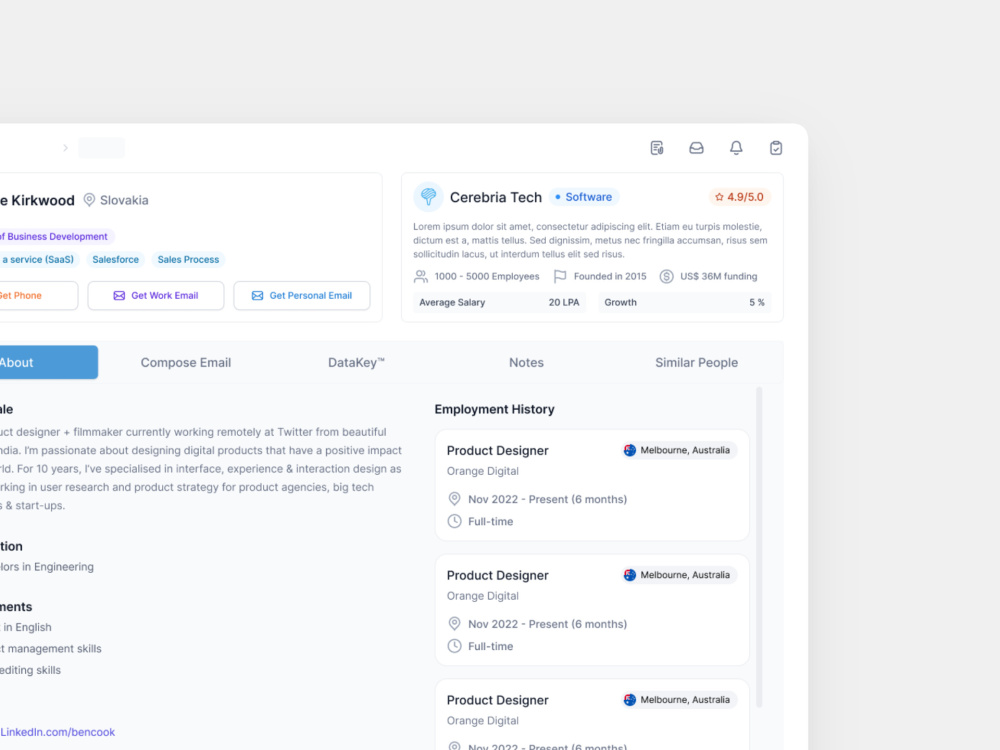
Task: Click Nov 2022 - Present in second card
Action: pyautogui.click(x=547, y=624)
